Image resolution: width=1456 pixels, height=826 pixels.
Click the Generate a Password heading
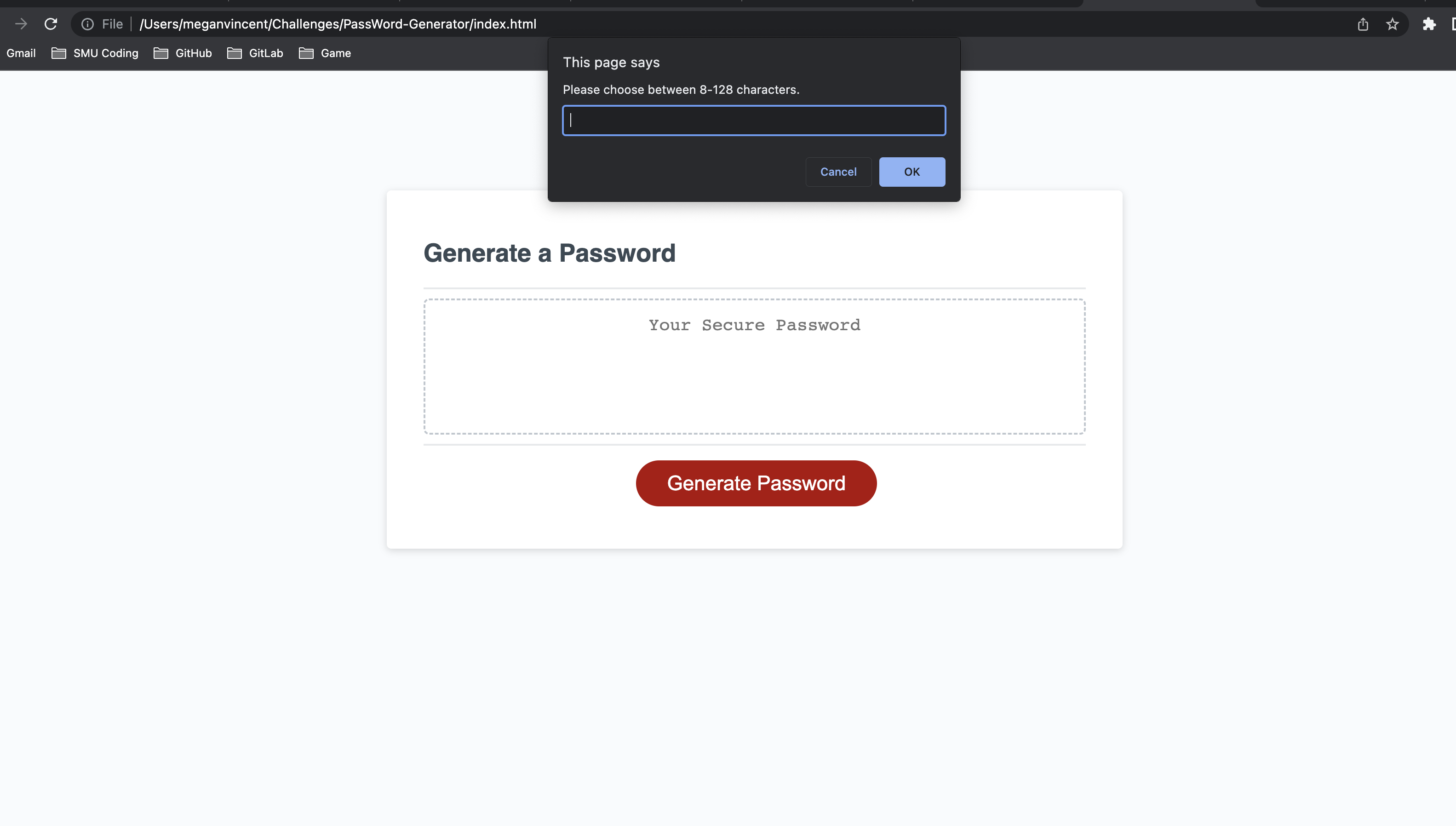pyautogui.click(x=549, y=253)
